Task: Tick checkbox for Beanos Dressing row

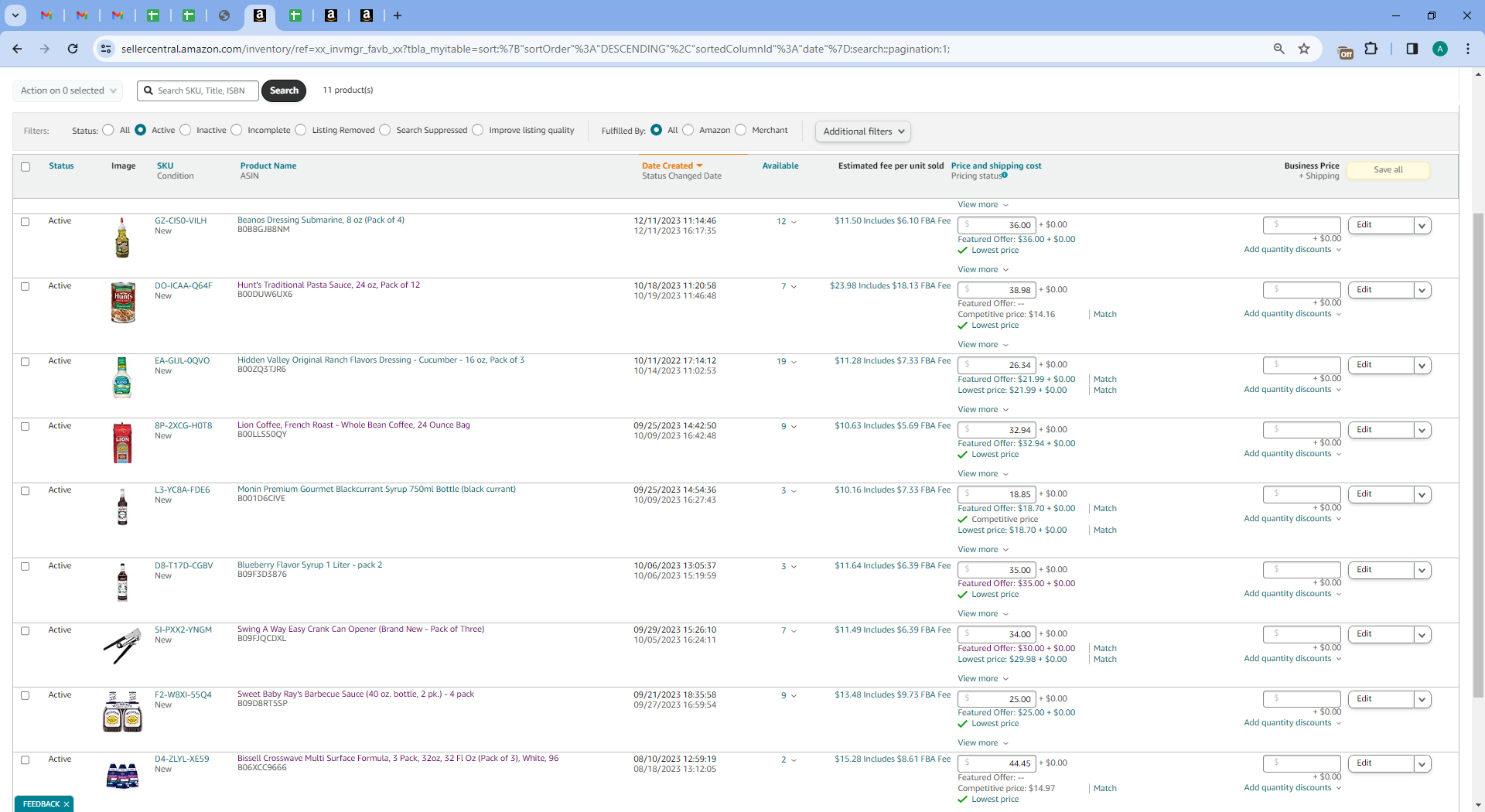Action: pos(25,222)
